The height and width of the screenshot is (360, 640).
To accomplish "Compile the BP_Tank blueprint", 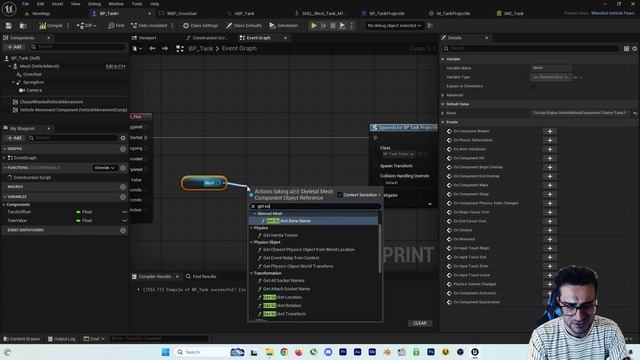I will (51, 26).
